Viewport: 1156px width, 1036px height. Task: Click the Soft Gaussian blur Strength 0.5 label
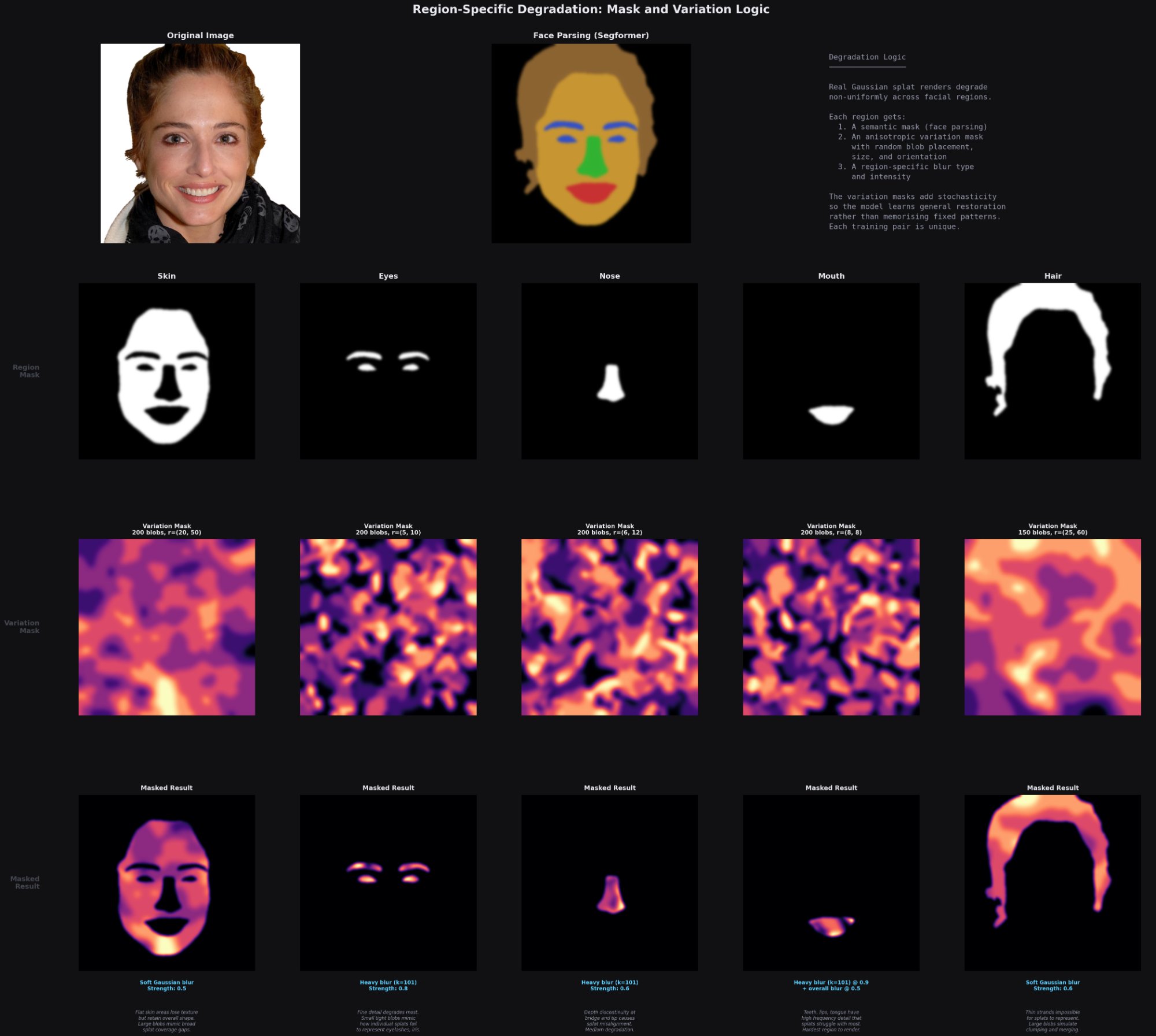[166, 985]
